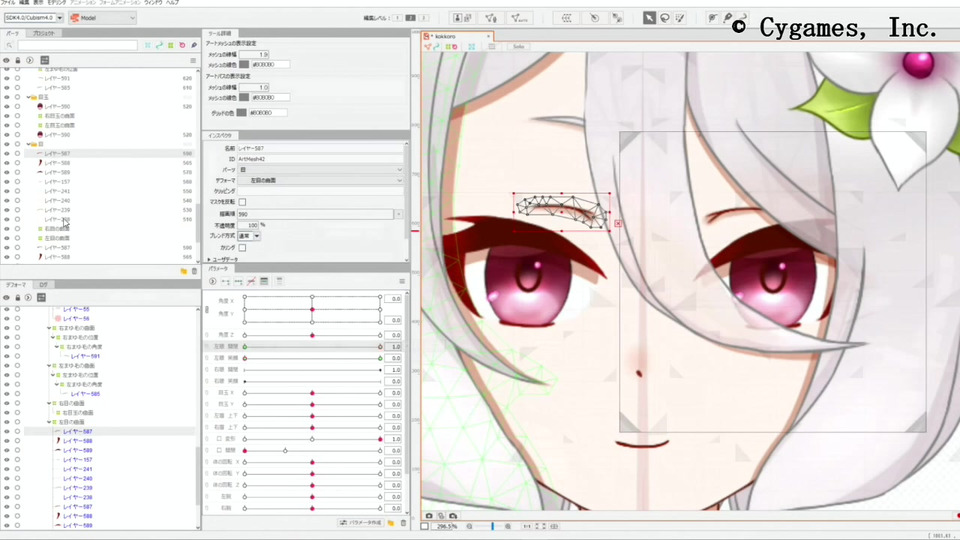Click the zoom-in magnifier below canvas
Viewport: 960px width, 540px height.
[x=508, y=527]
